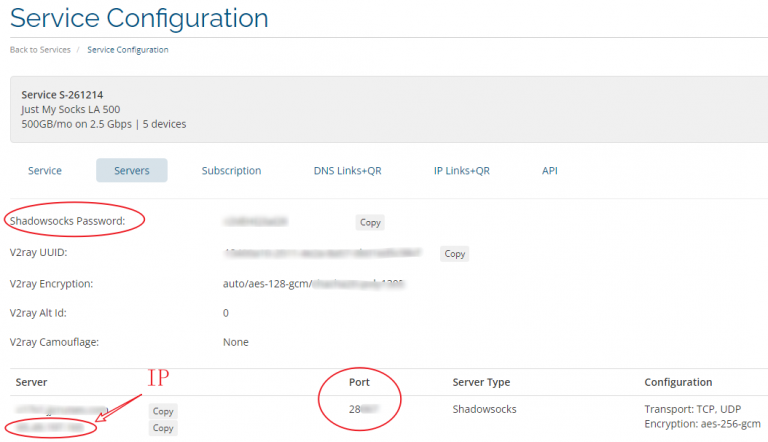Go to the IP Links+QR tab
768x442 pixels.
461,171
